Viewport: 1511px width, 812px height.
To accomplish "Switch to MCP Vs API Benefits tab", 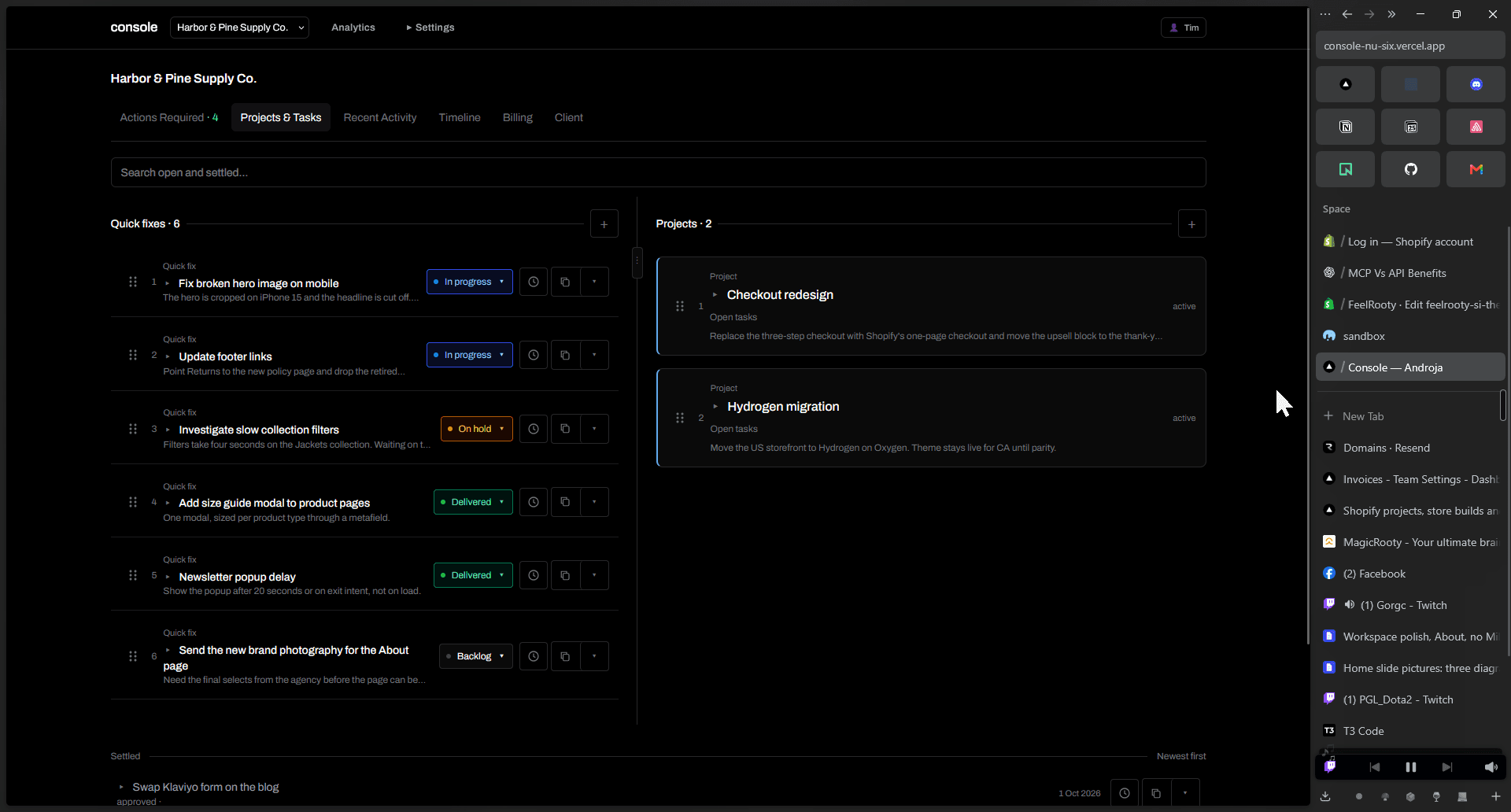I will [x=1410, y=273].
